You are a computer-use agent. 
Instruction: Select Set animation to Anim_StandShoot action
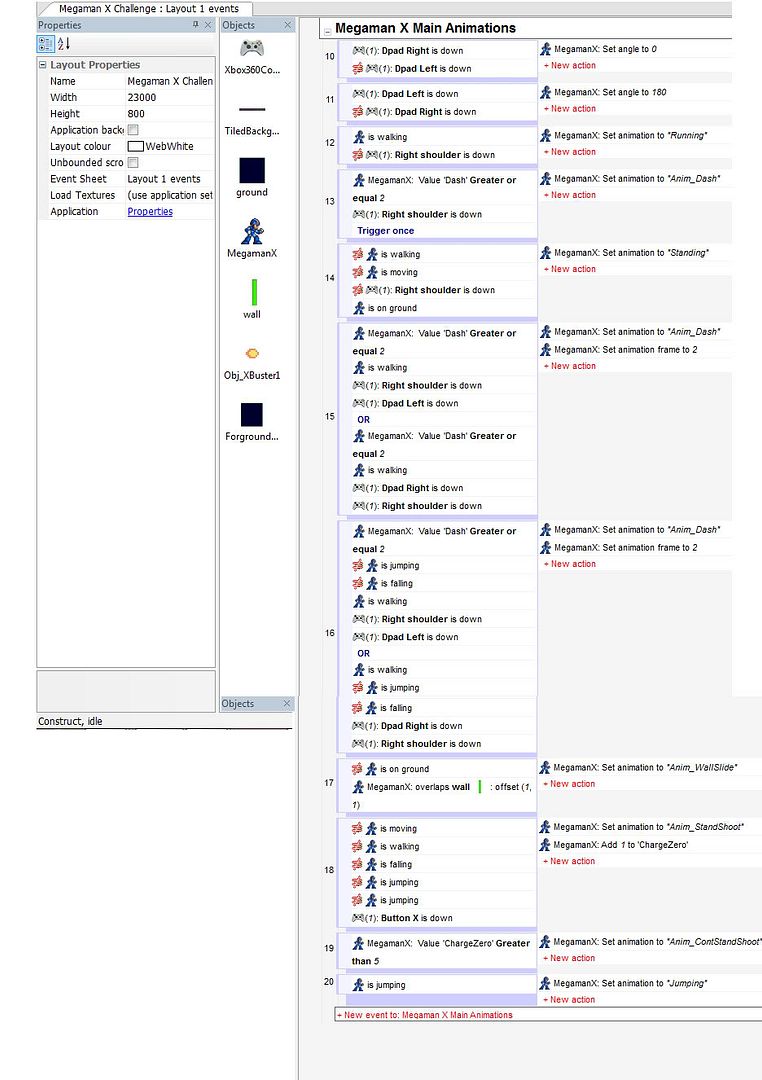(x=648, y=827)
